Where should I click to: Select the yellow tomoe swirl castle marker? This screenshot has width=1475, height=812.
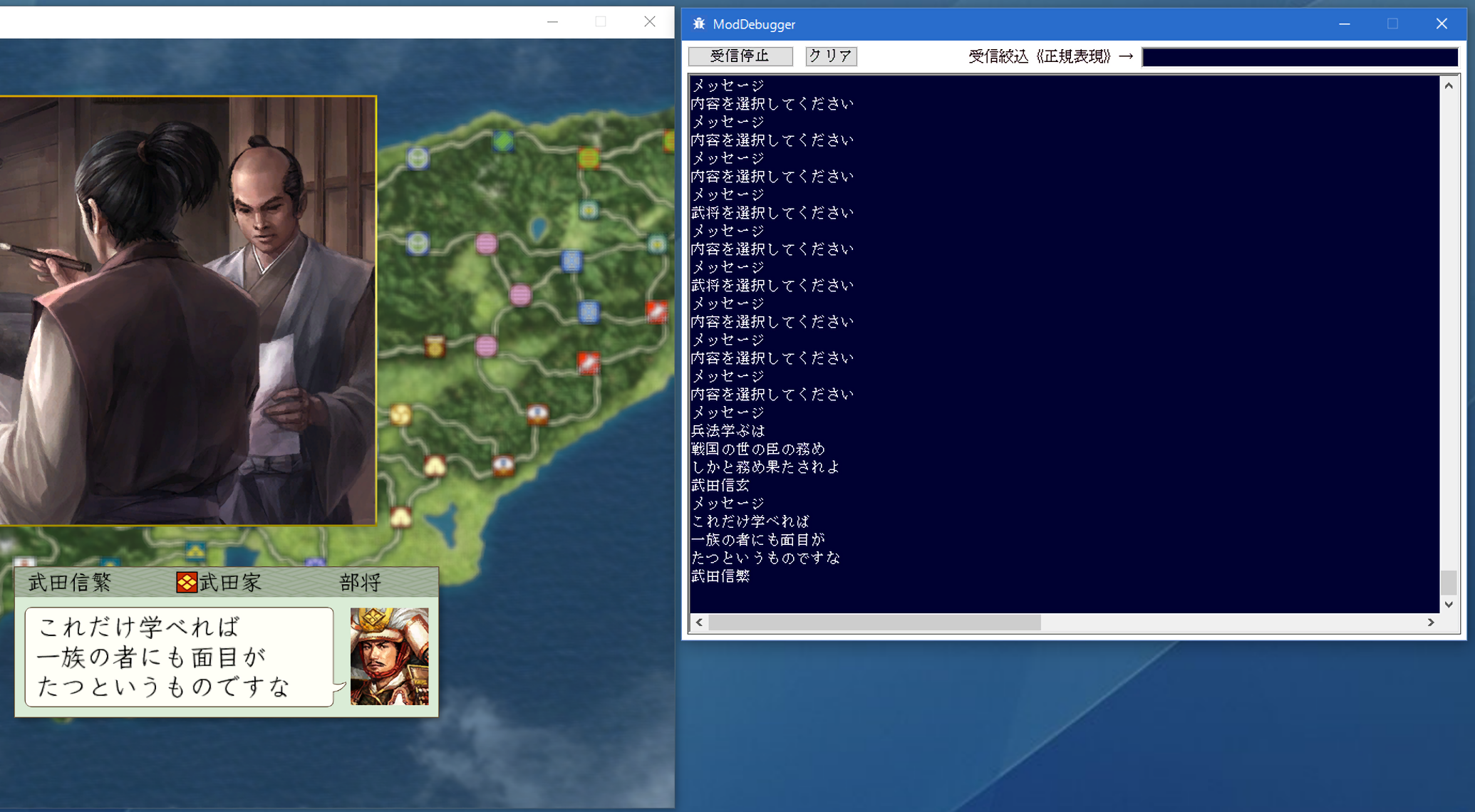[401, 414]
